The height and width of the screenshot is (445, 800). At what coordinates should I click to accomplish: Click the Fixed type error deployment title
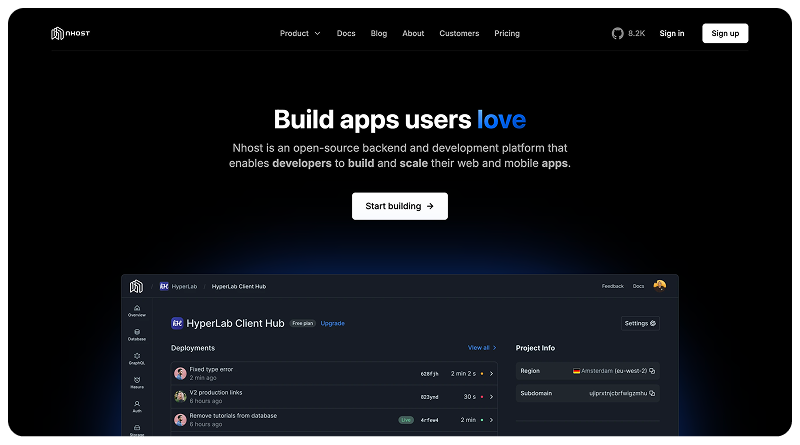click(x=211, y=369)
